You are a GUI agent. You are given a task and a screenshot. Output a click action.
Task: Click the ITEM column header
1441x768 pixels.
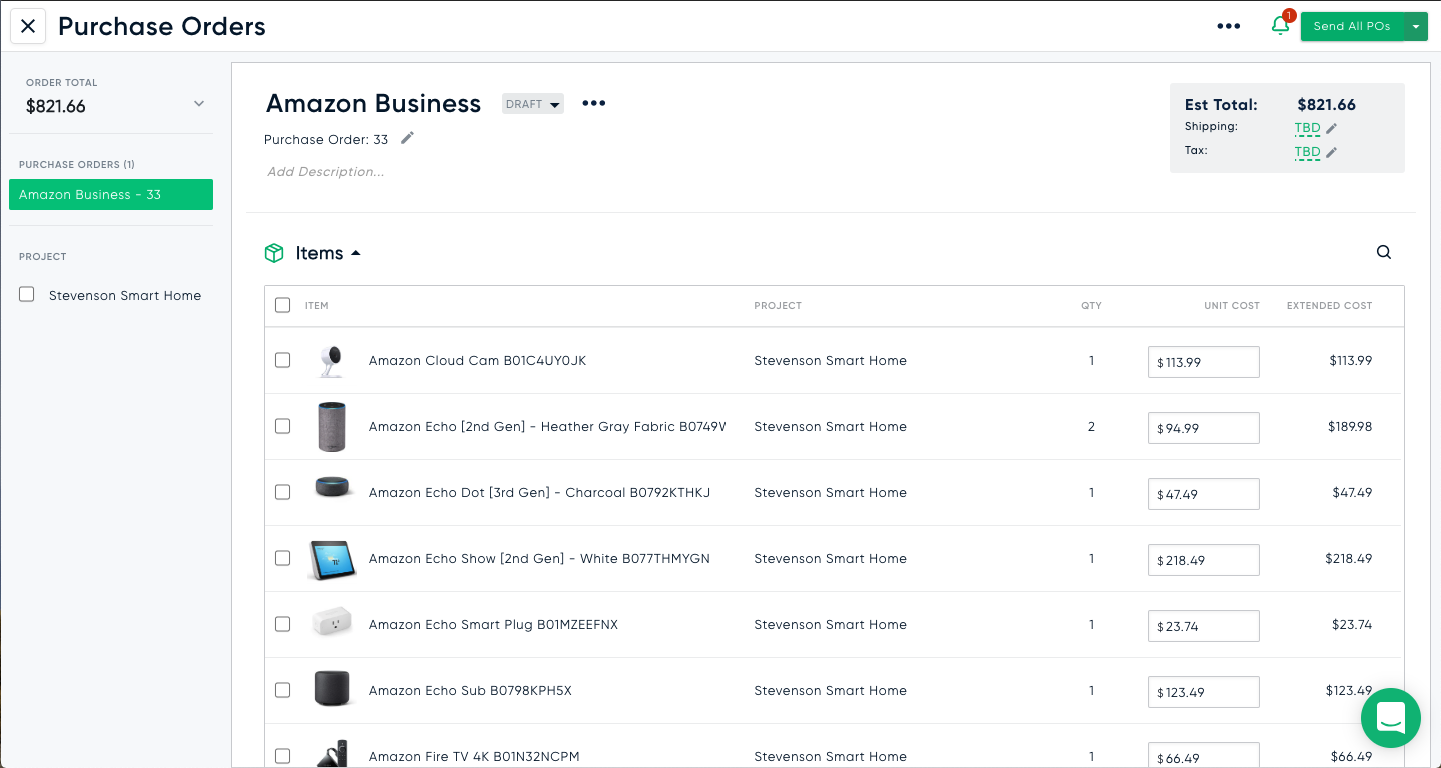pyautogui.click(x=316, y=306)
